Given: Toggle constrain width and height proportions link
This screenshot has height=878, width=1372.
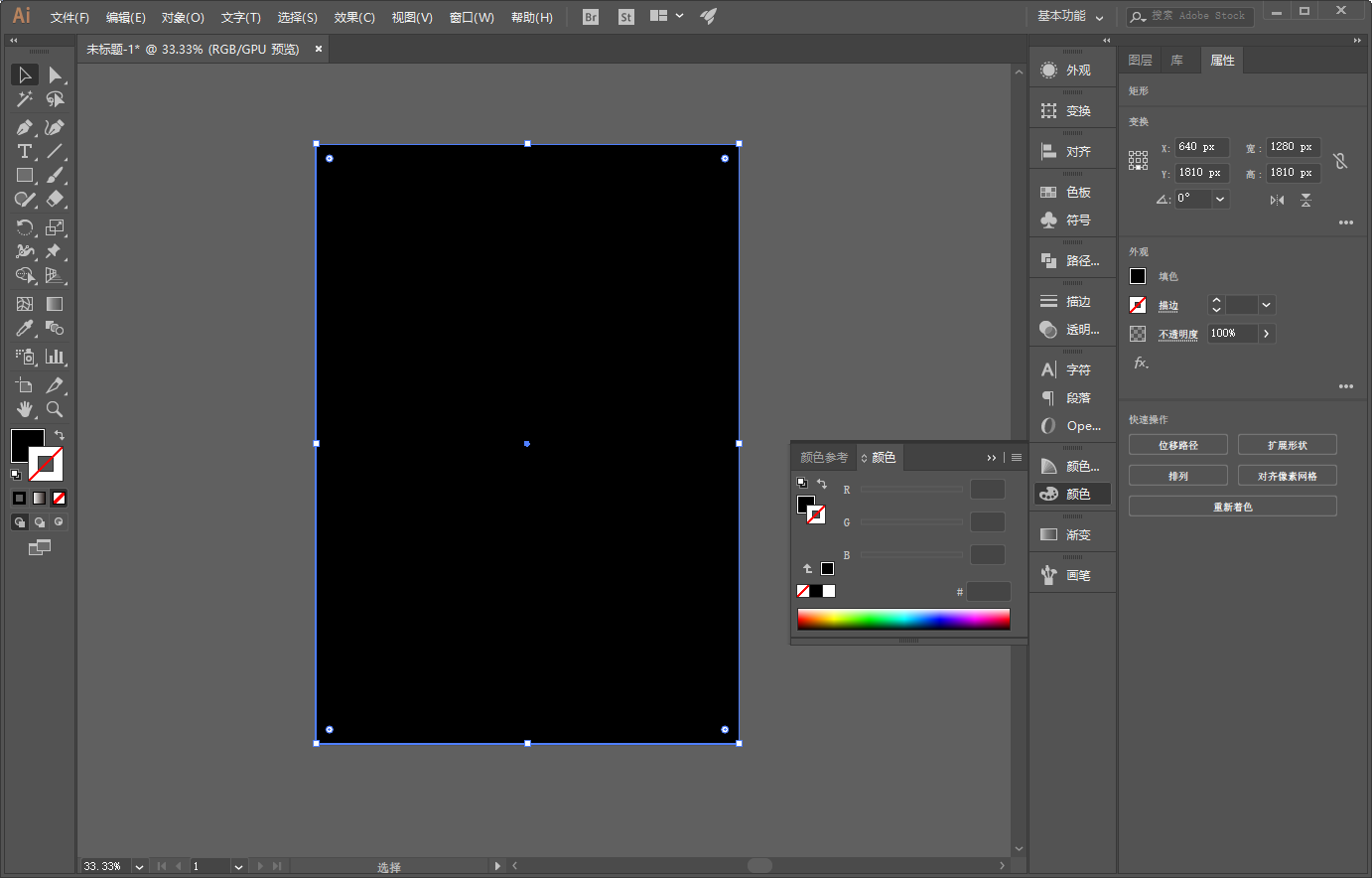Looking at the screenshot, I should 1340,160.
